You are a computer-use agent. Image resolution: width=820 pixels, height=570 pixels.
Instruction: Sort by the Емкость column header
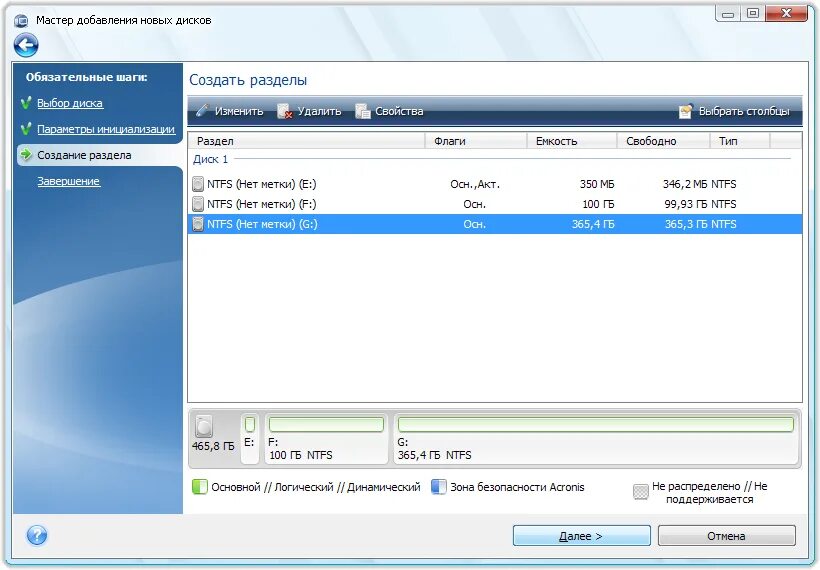pyautogui.click(x=571, y=141)
